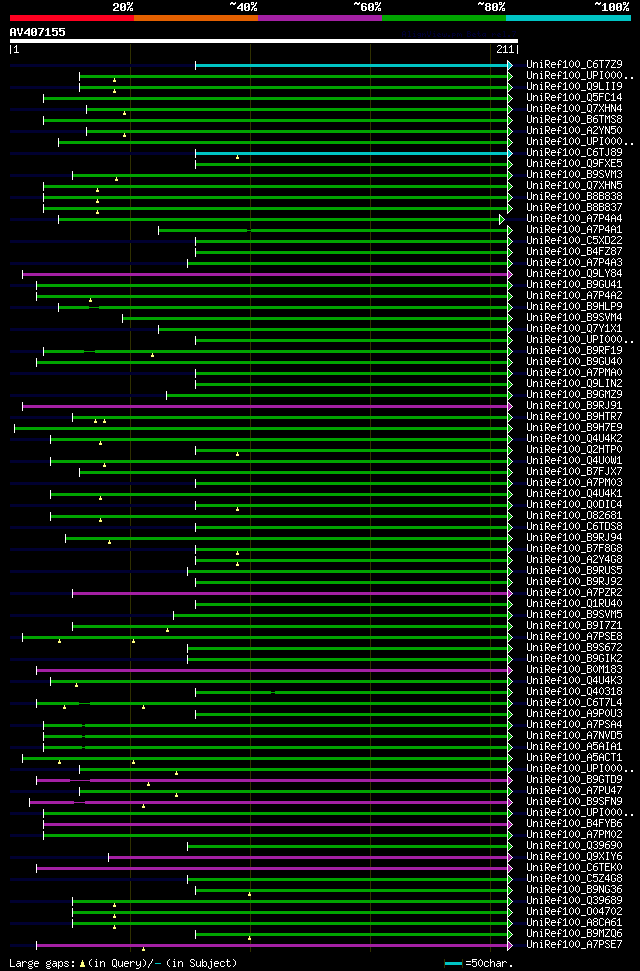The image size is (640, 971).
Task: Select hit label UniRef100_Q2HTP0
Action: point(574,450)
